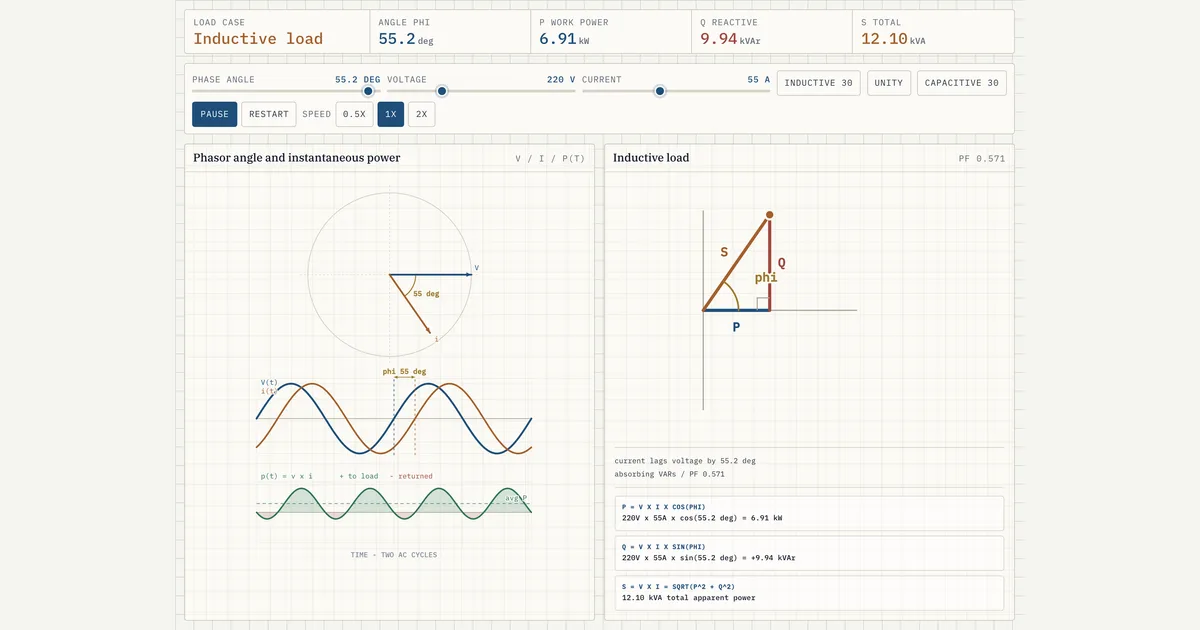1200x630 pixels.
Task: Select the 1X speed option
Action: point(391,114)
